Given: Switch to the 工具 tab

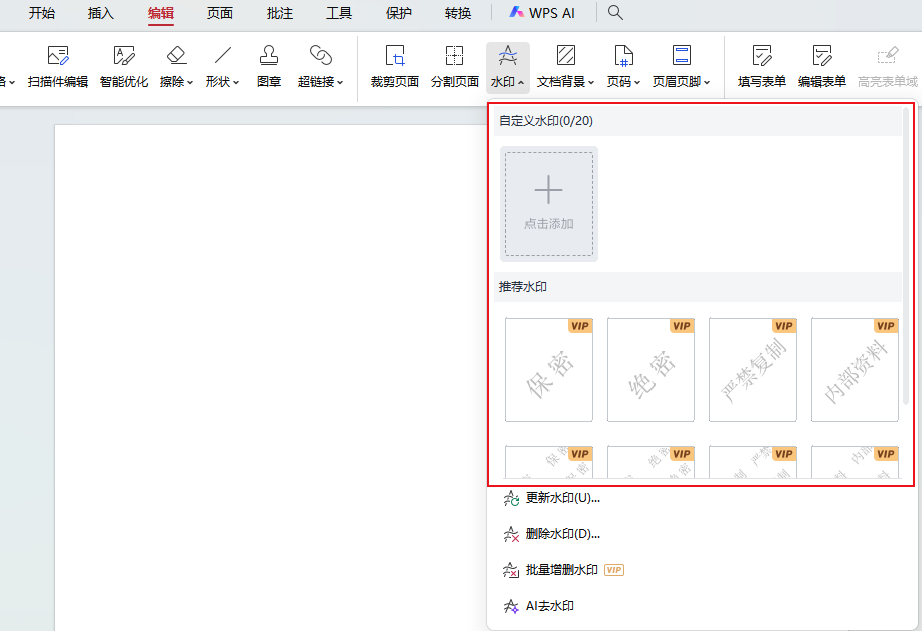Looking at the screenshot, I should point(339,13).
